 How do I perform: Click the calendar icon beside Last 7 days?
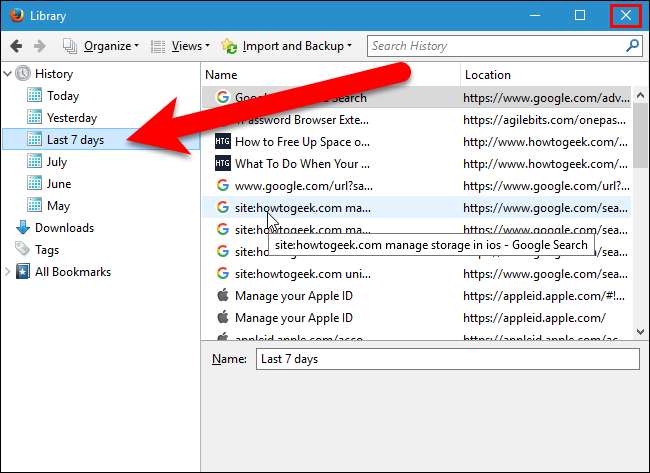tap(34, 139)
